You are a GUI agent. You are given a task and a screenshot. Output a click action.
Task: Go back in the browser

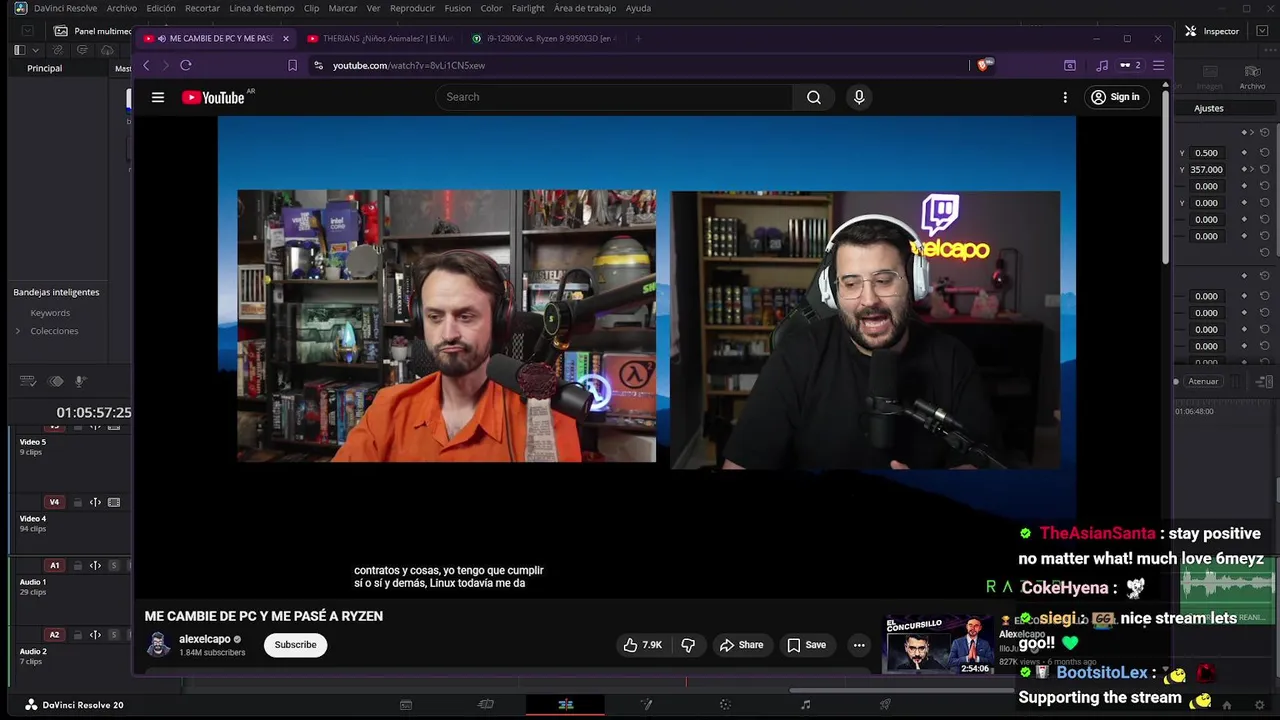click(x=146, y=65)
